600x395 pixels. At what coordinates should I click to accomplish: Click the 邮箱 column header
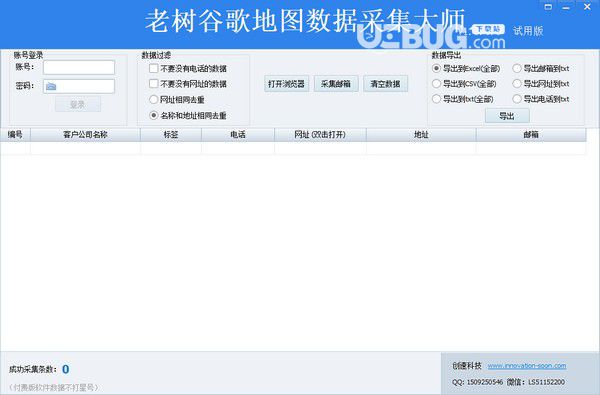coord(531,135)
